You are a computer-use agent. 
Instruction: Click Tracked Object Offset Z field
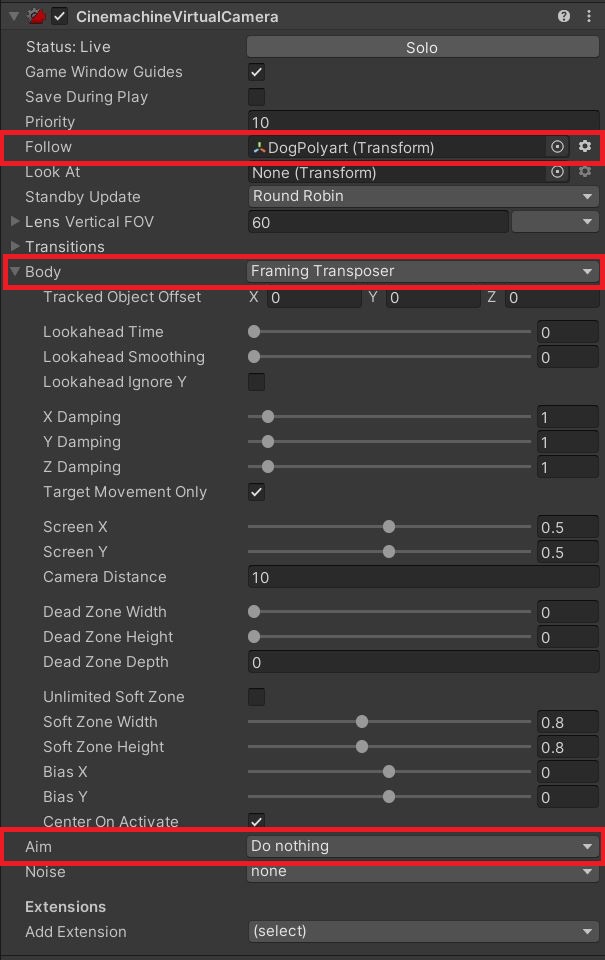point(552,298)
